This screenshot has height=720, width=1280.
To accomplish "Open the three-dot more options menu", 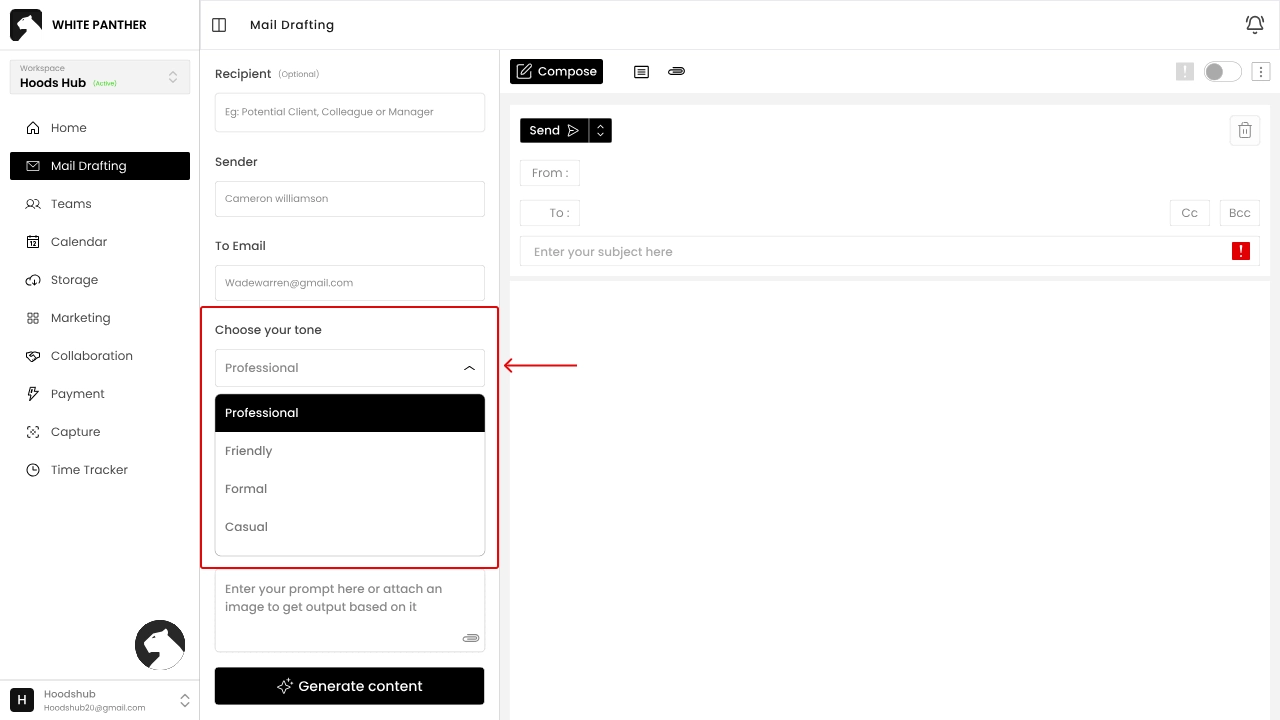I will [1260, 72].
